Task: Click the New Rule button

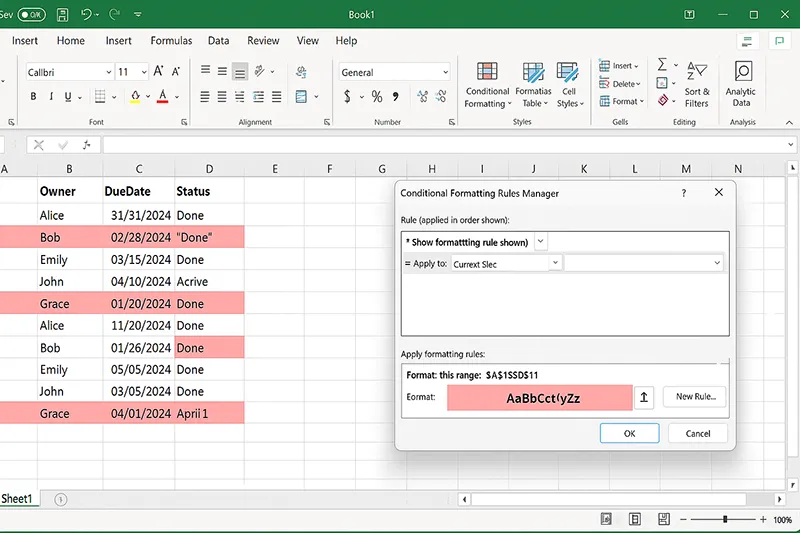Action: [694, 397]
